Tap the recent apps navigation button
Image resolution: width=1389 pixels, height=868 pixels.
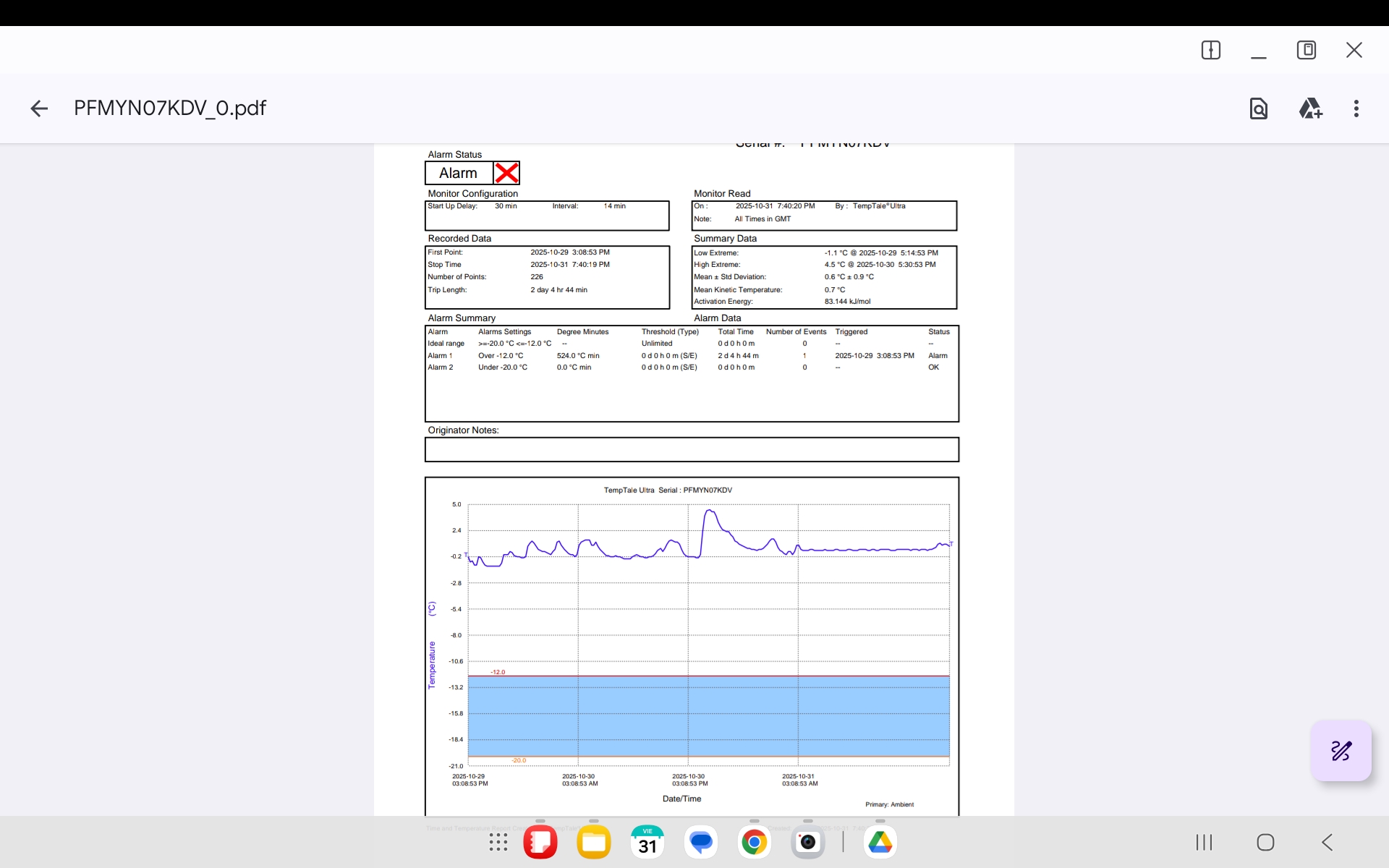pyautogui.click(x=1204, y=842)
